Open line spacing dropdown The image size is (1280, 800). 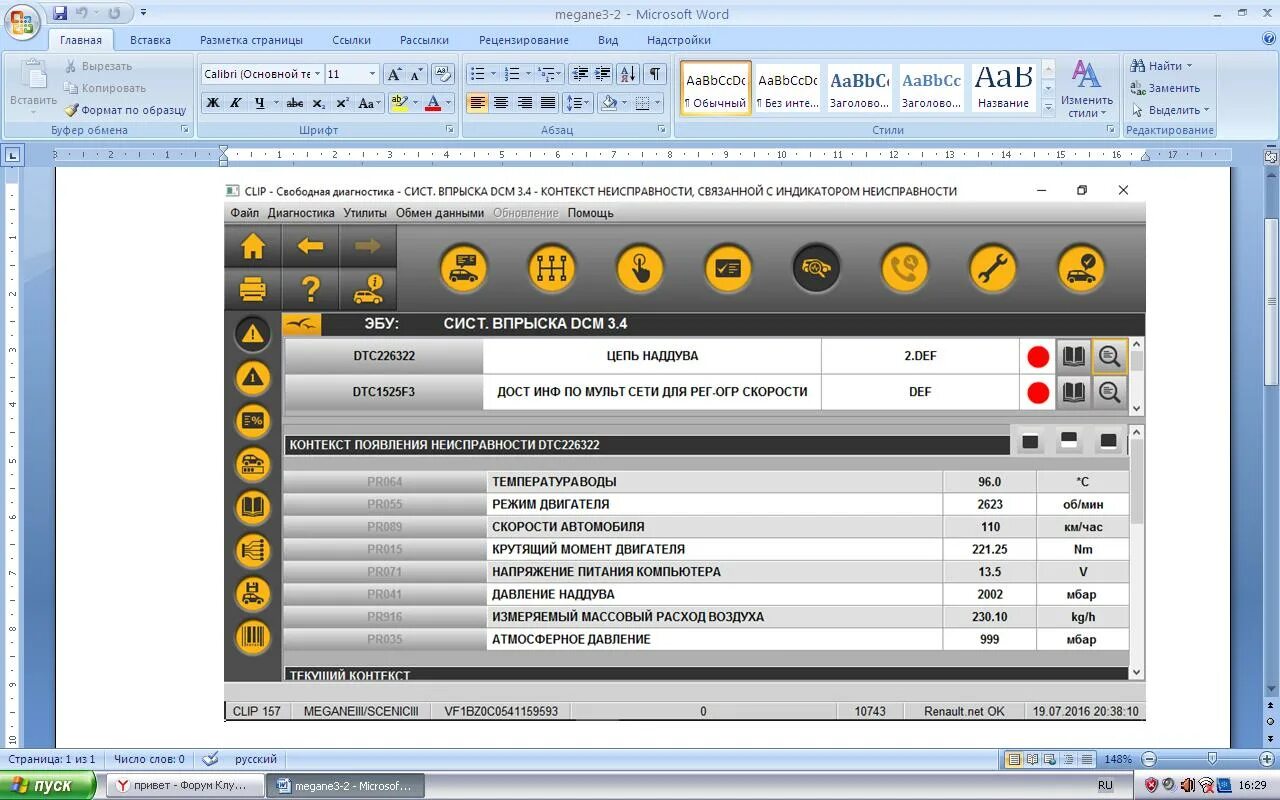[x=578, y=103]
